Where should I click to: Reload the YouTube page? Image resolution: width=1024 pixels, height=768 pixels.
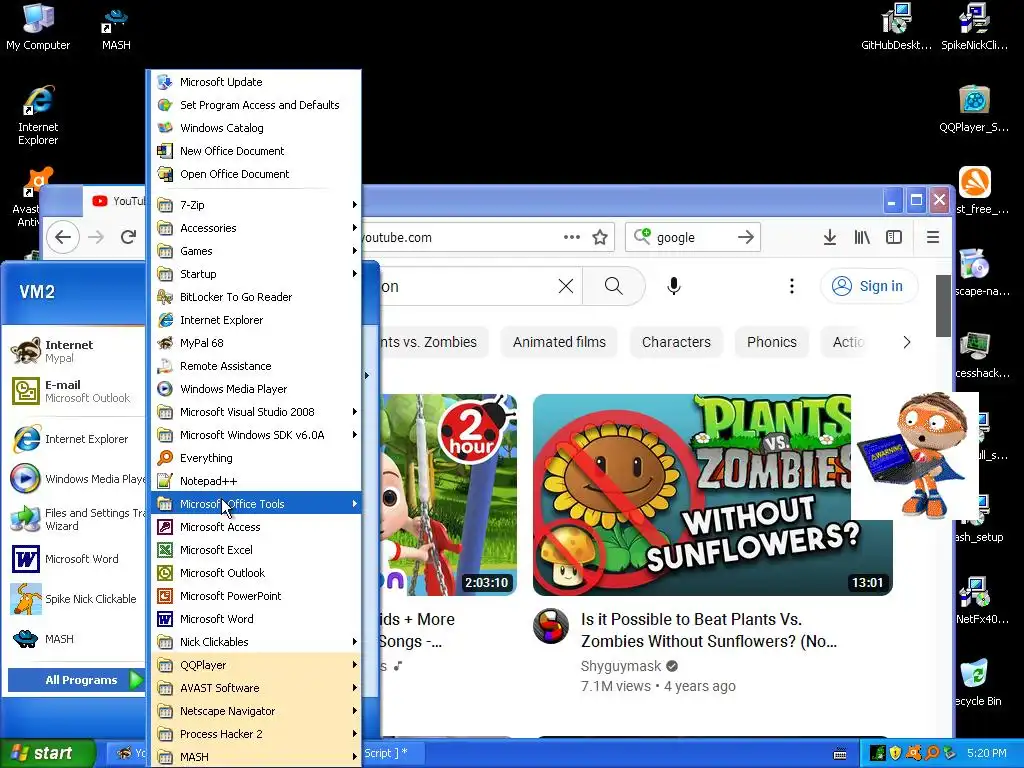128,237
